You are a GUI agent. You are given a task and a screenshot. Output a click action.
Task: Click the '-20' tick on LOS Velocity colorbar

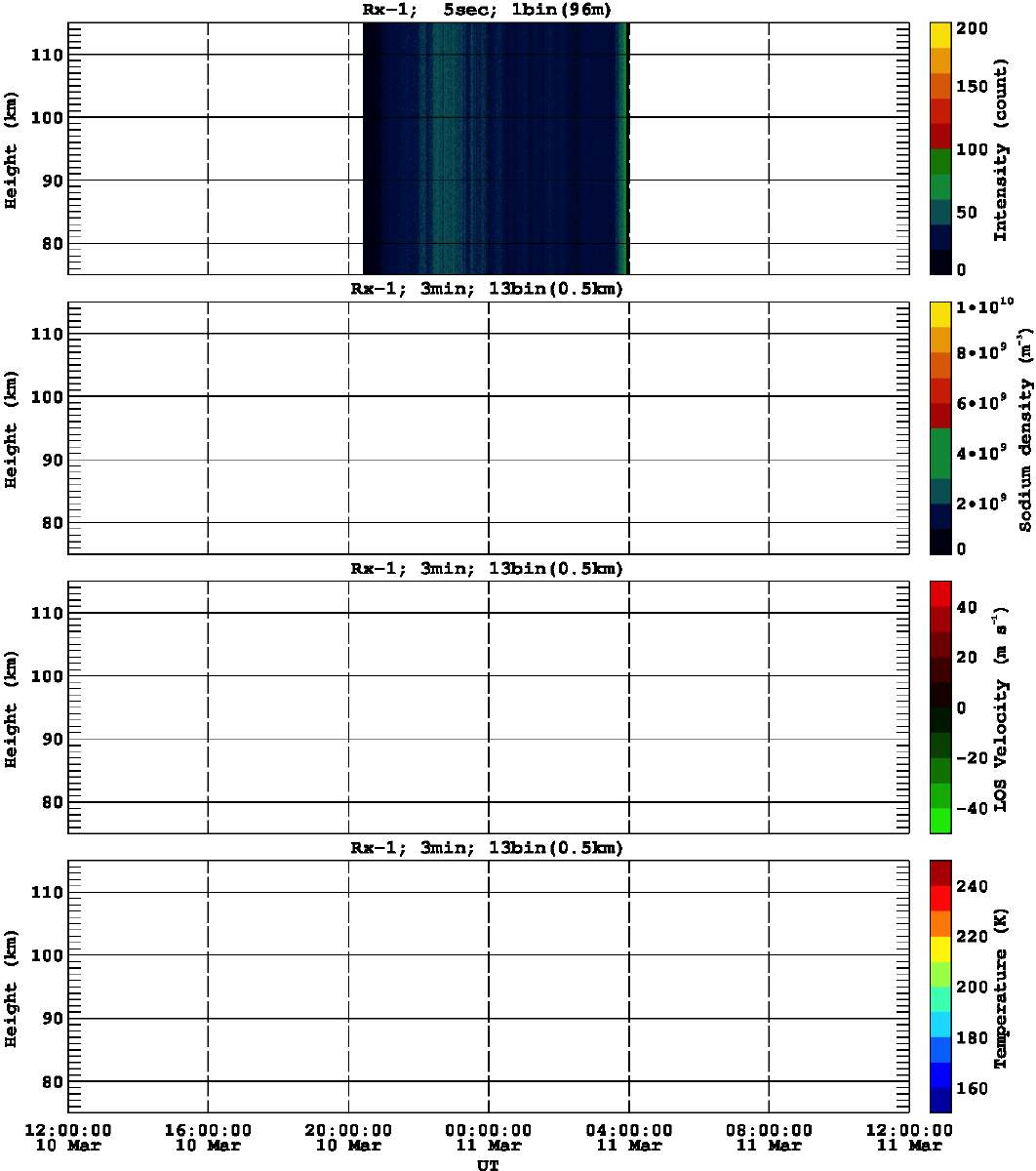tap(972, 758)
